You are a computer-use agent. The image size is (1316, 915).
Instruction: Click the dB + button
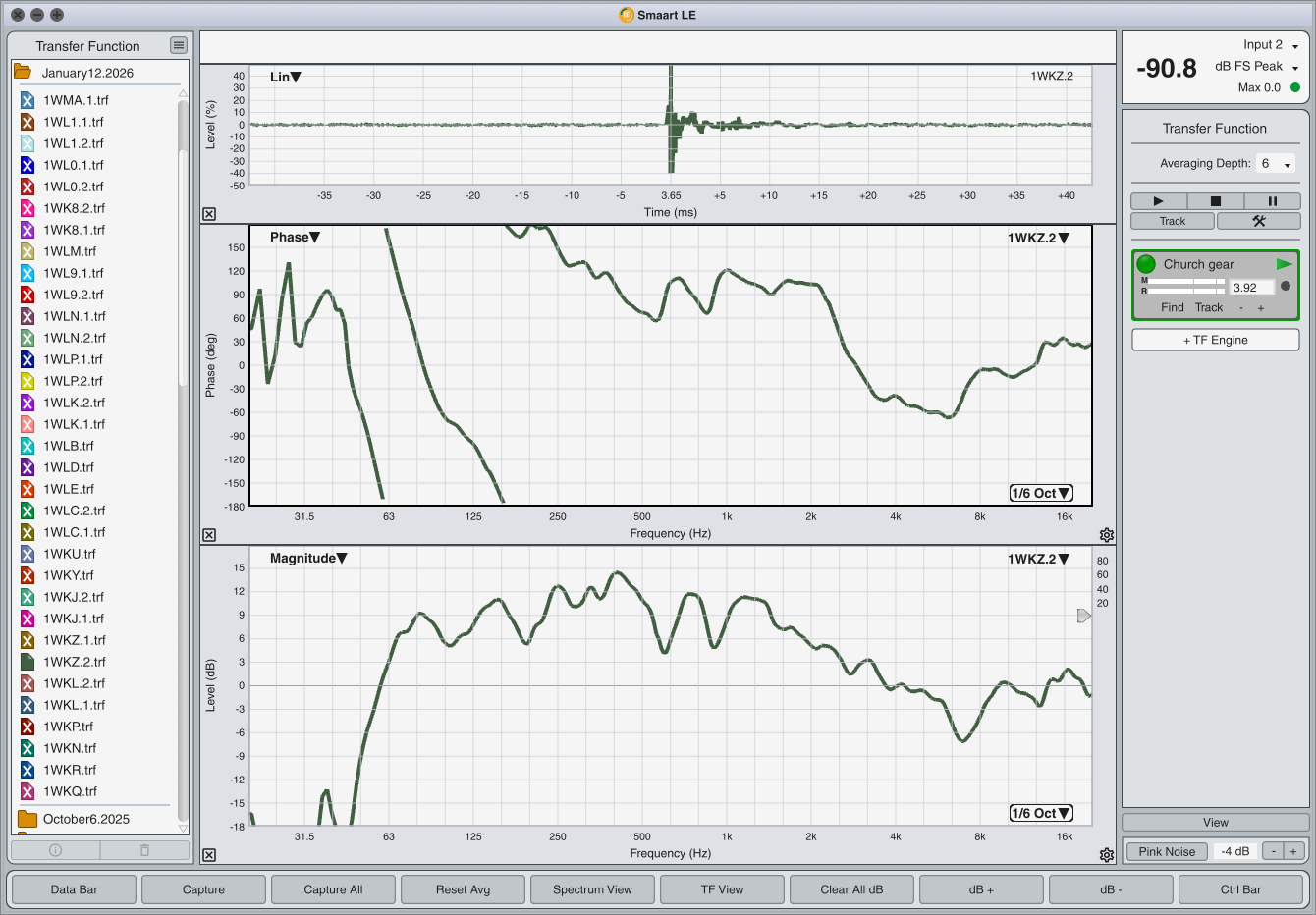point(981,889)
